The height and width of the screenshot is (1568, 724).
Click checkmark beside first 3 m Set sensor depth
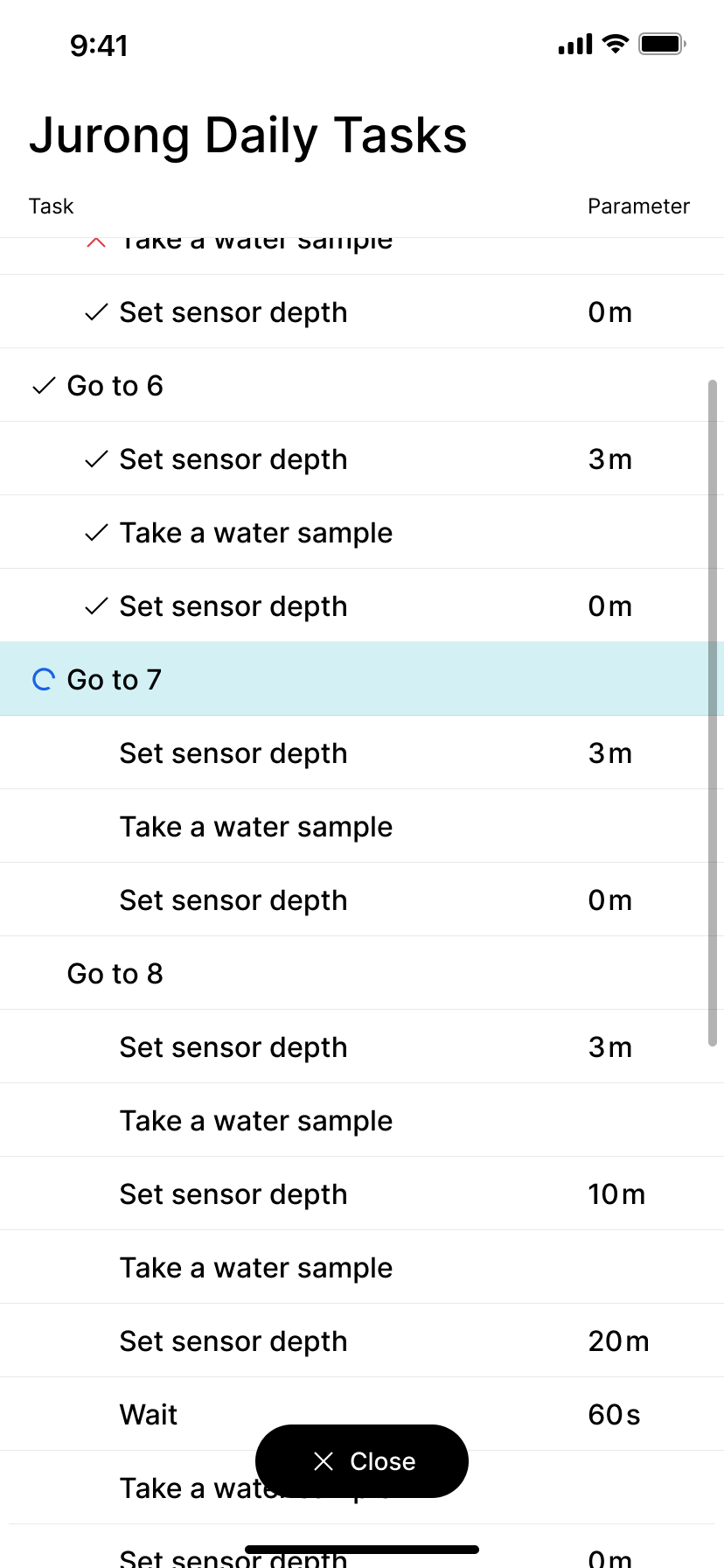click(x=96, y=459)
